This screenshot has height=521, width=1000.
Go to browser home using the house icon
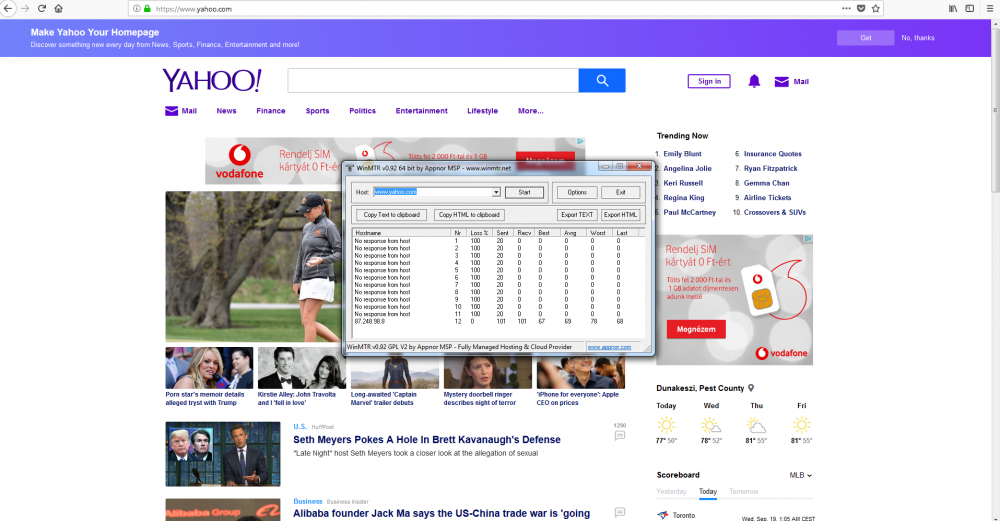click(59, 8)
